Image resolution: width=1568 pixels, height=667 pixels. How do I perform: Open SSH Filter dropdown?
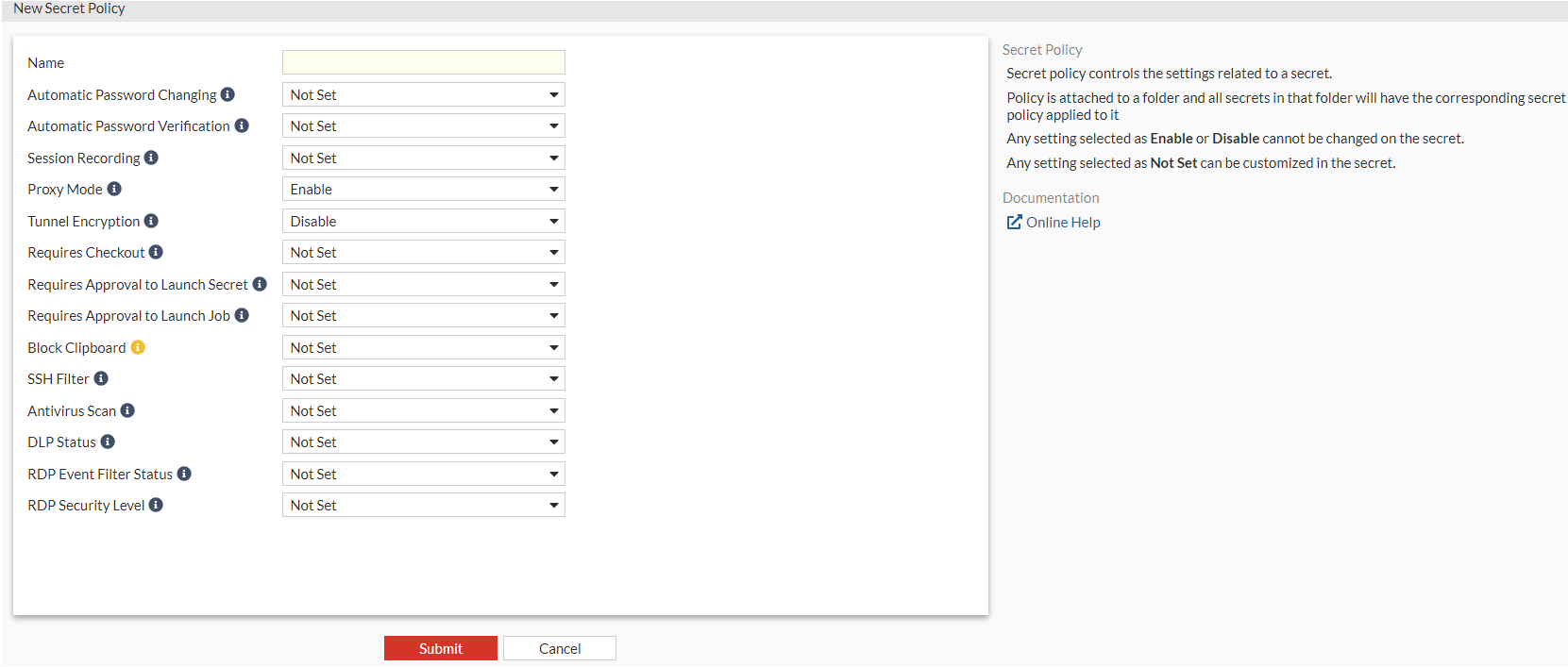click(424, 378)
